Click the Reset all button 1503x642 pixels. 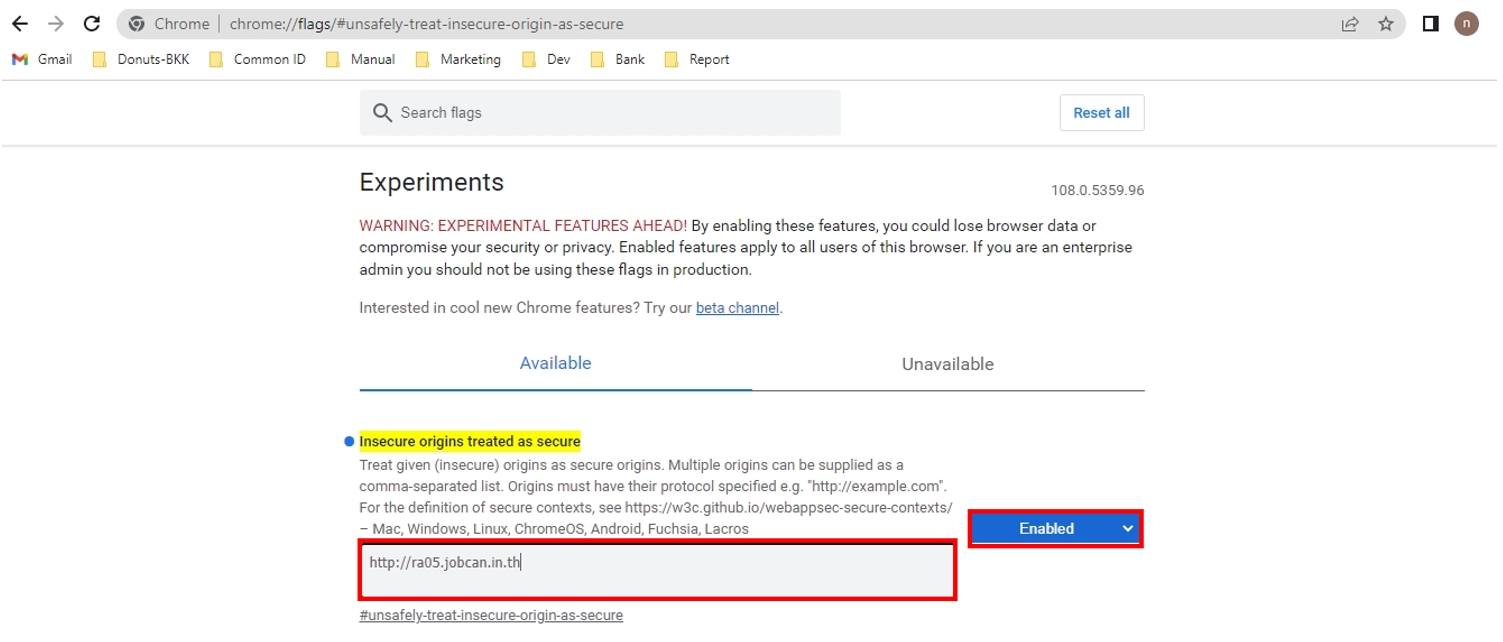1101,113
